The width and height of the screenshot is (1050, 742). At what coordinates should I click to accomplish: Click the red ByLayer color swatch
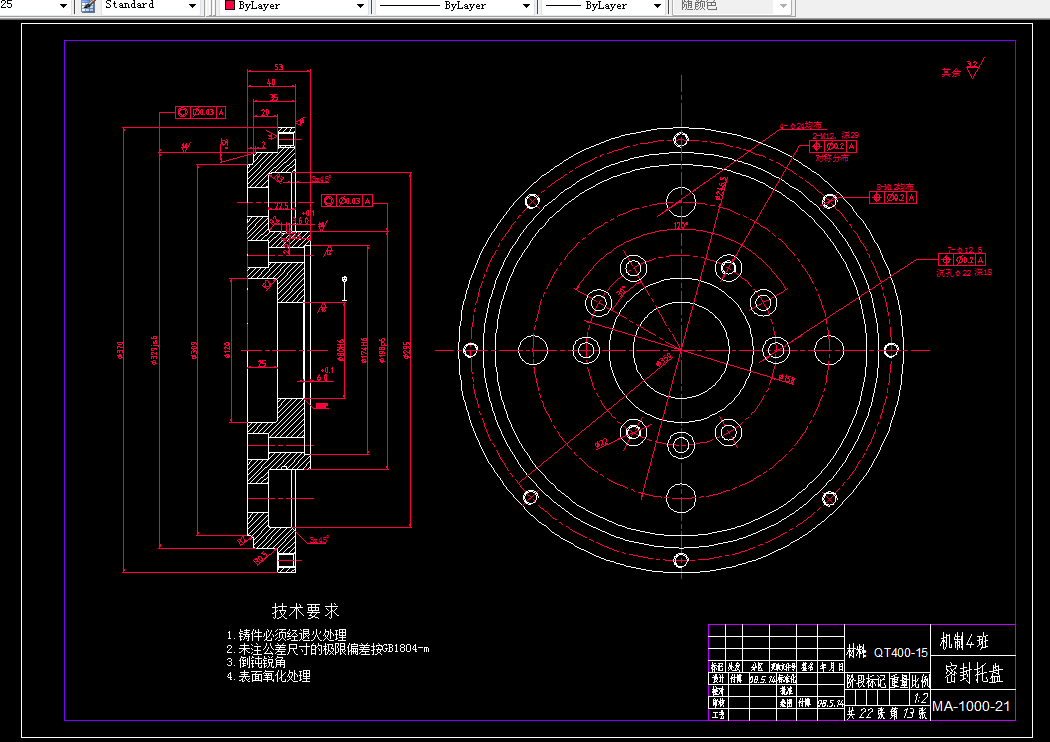(230, 6)
